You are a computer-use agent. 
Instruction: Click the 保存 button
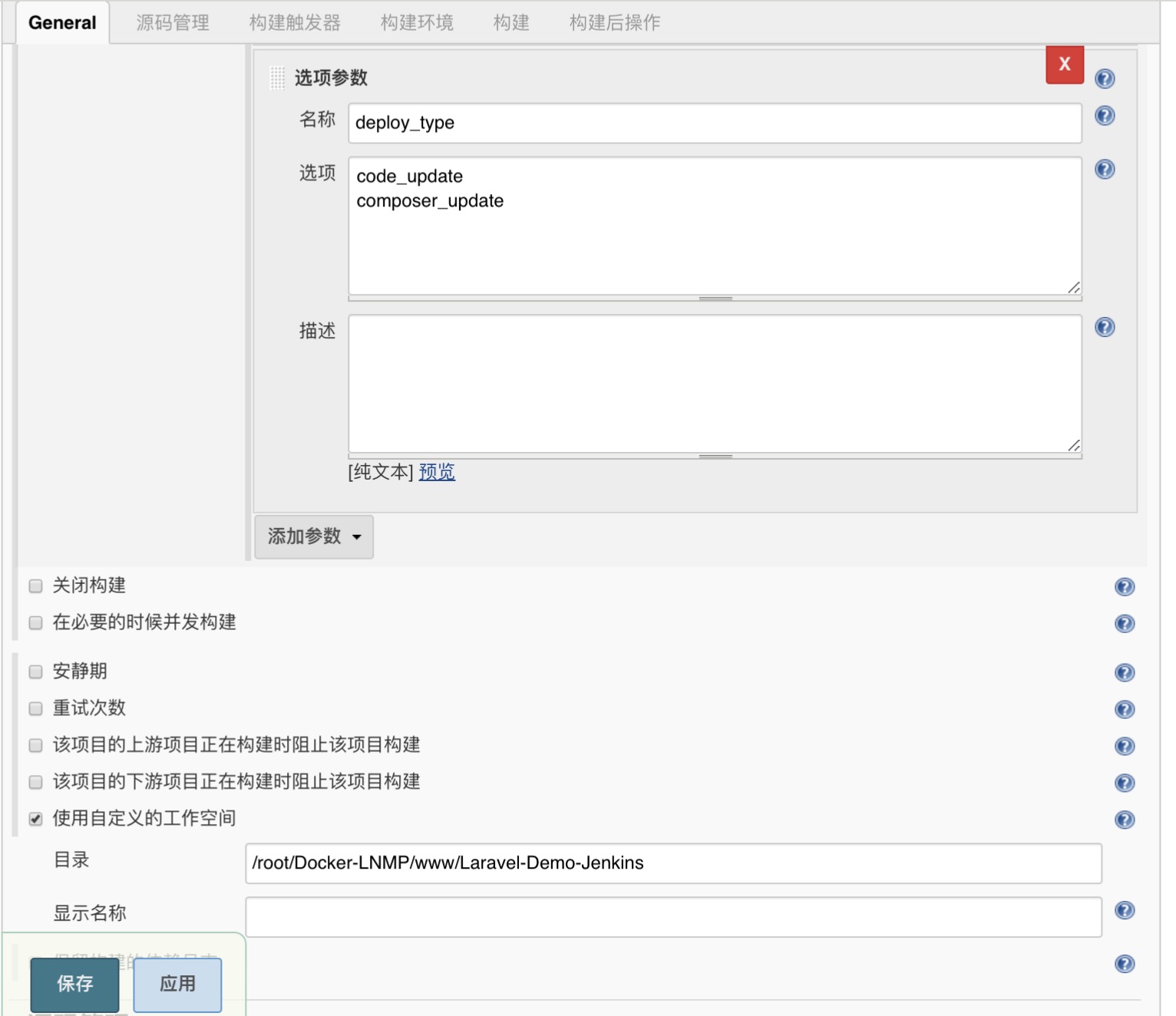[75, 985]
